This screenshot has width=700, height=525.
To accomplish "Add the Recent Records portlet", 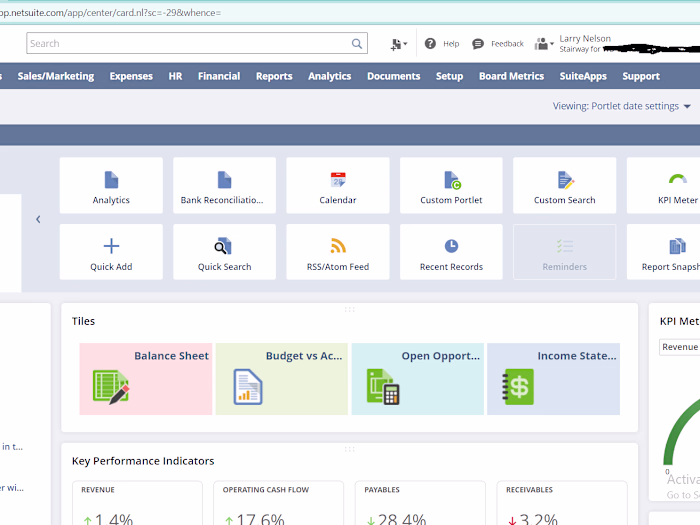I will 451,252.
